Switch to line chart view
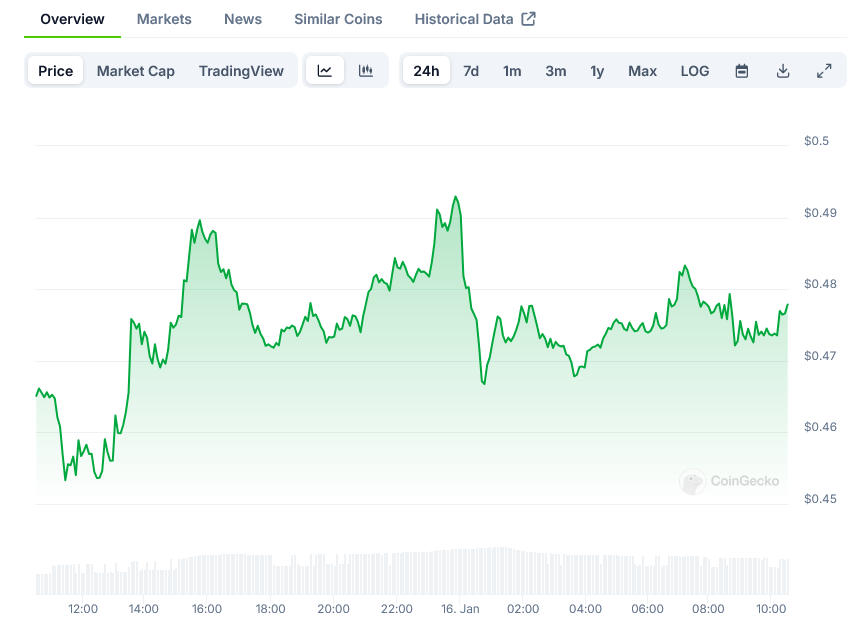 [325, 71]
